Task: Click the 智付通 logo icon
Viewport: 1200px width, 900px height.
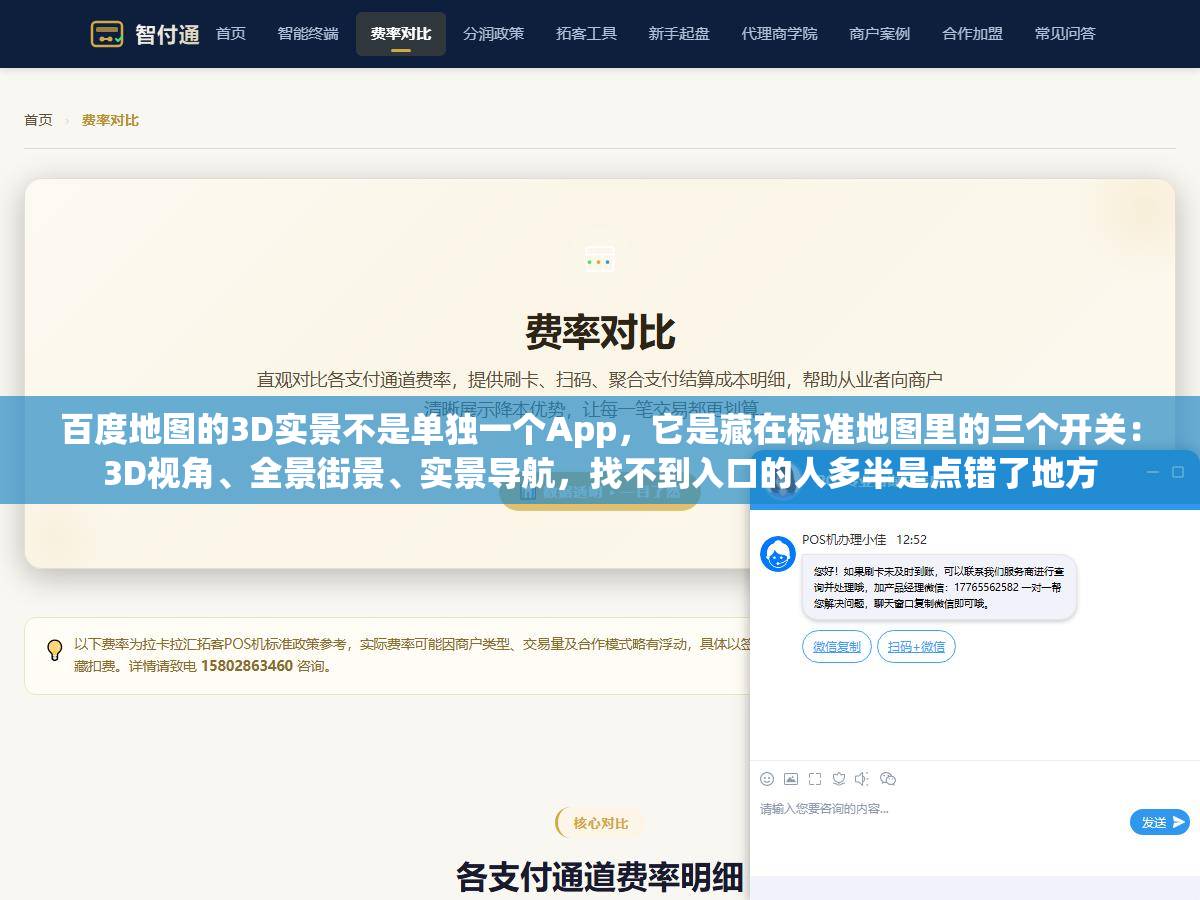Action: (x=107, y=34)
